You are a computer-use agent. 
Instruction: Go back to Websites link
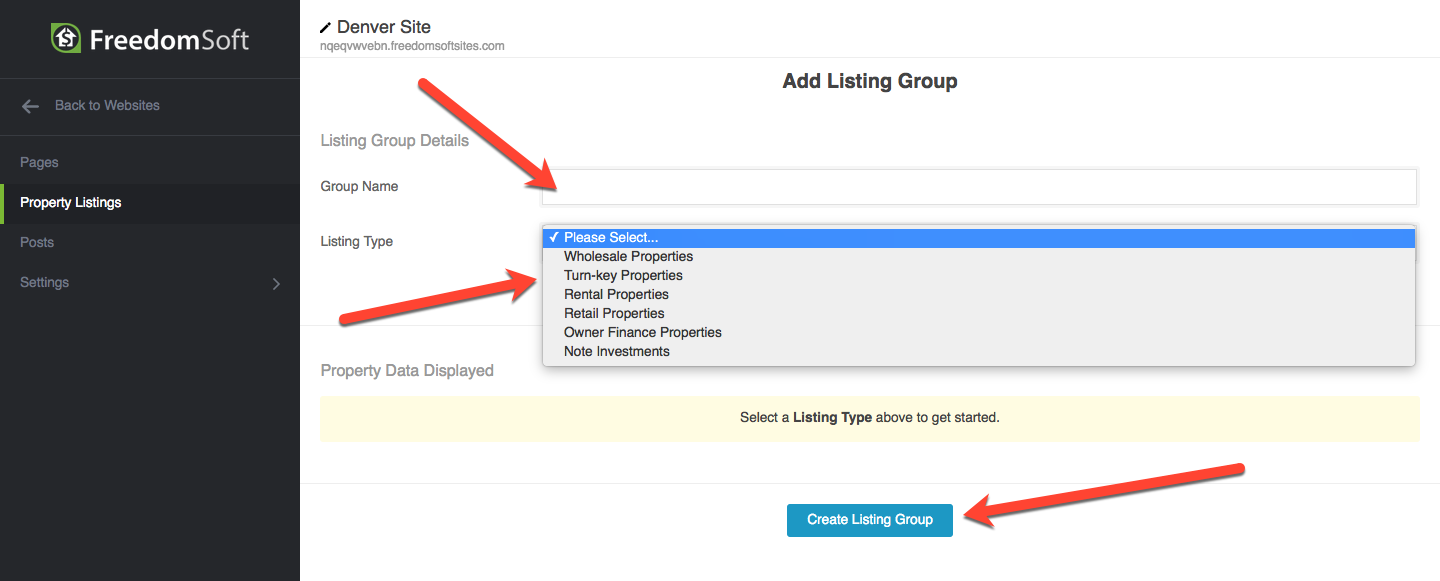tap(107, 105)
